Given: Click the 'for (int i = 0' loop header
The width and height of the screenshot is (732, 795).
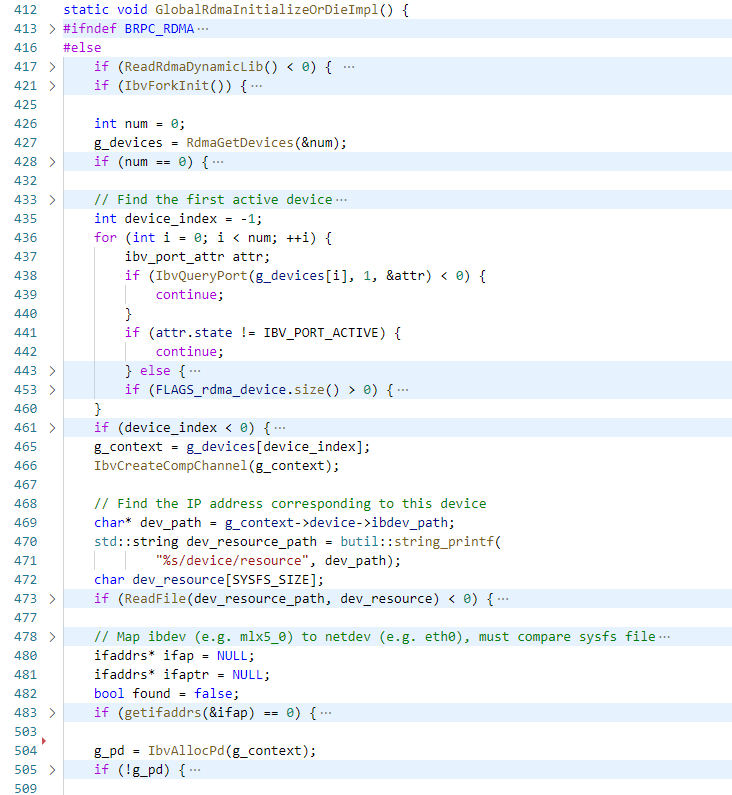Looking at the screenshot, I should tap(213, 238).
